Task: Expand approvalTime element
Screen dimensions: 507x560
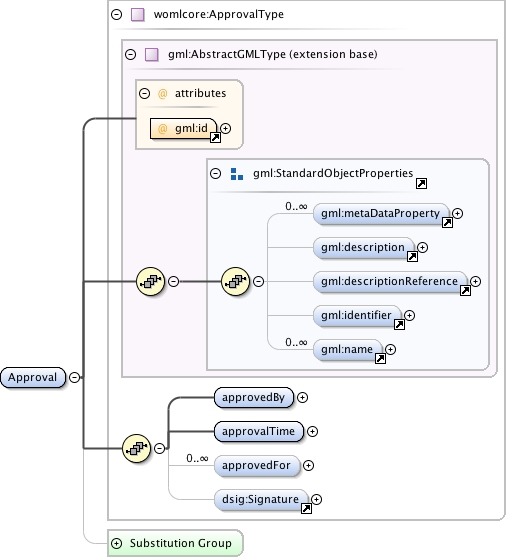Action: coord(312,431)
